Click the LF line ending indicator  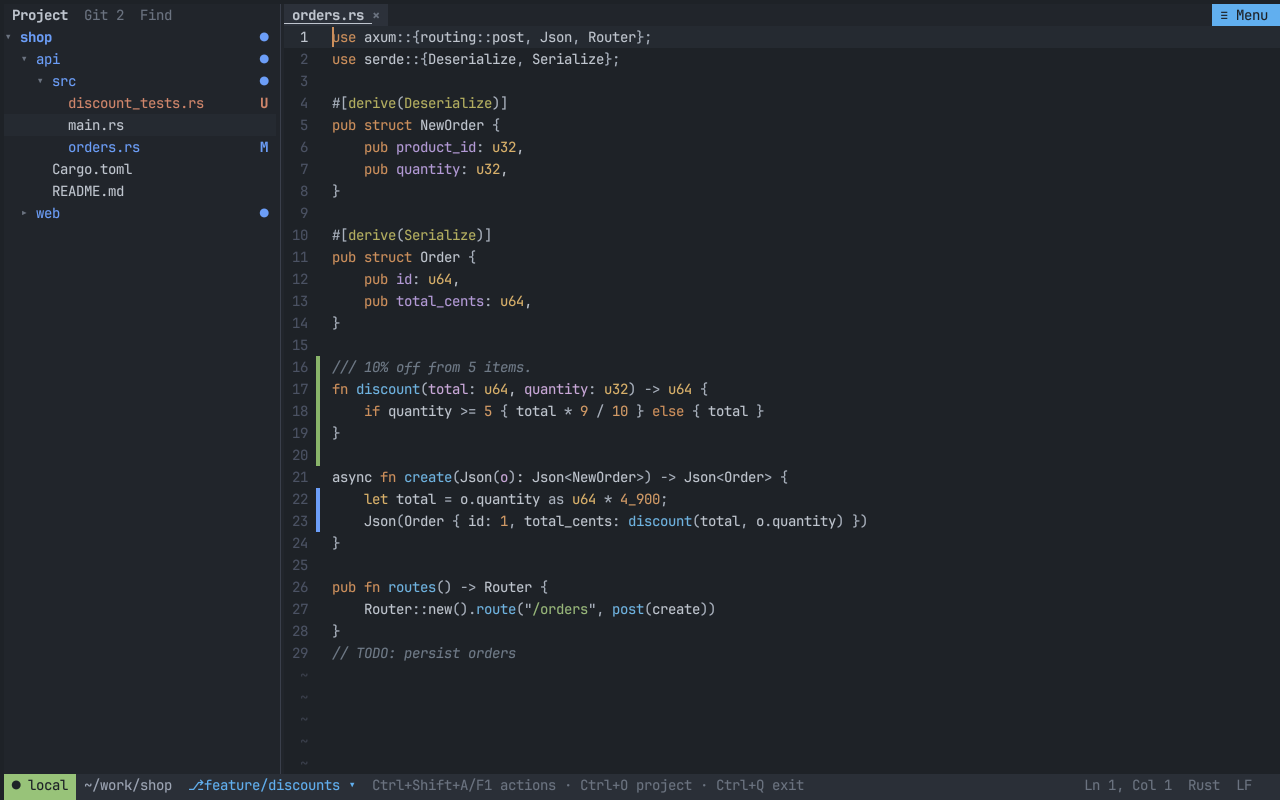(1244, 785)
